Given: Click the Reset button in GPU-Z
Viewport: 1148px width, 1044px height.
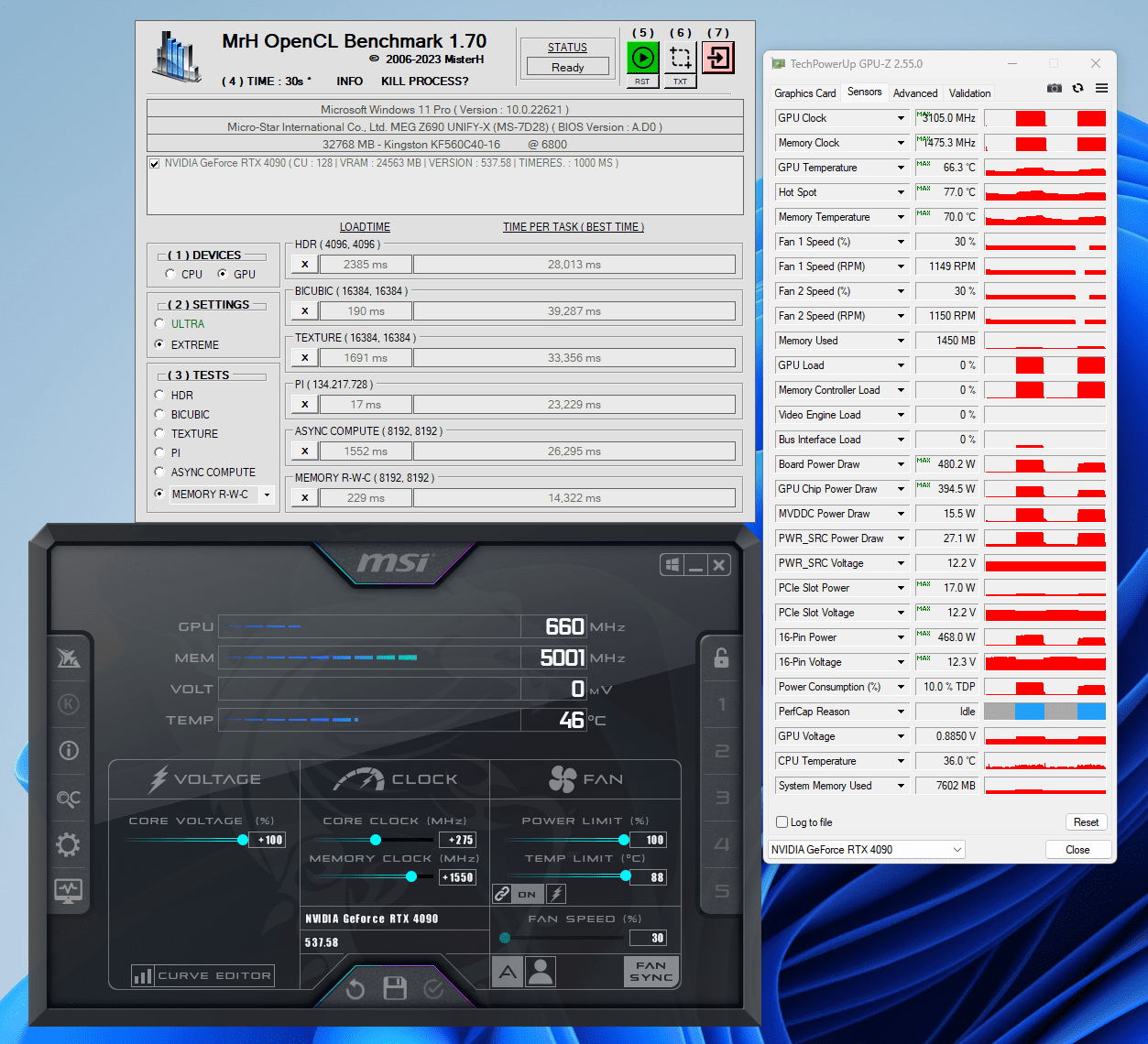Looking at the screenshot, I should coord(1086,822).
